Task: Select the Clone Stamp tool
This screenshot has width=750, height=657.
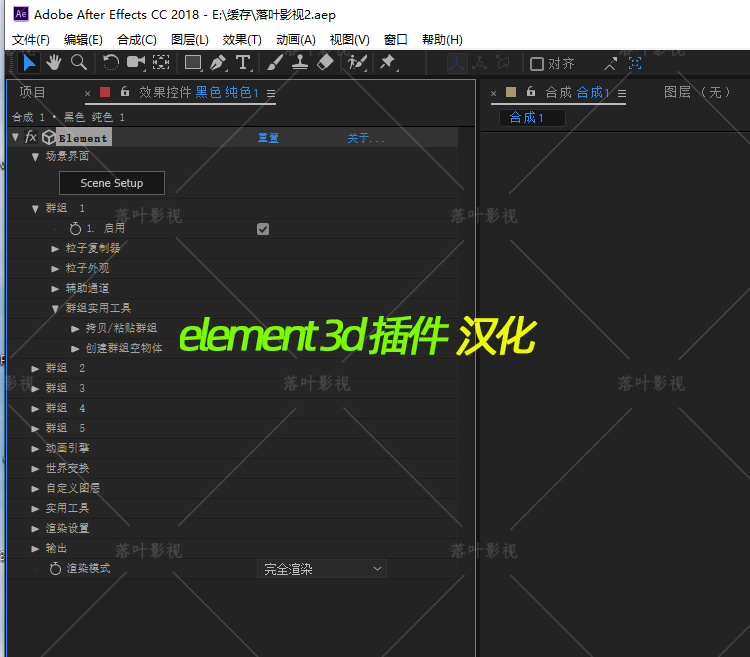Action: 300,63
